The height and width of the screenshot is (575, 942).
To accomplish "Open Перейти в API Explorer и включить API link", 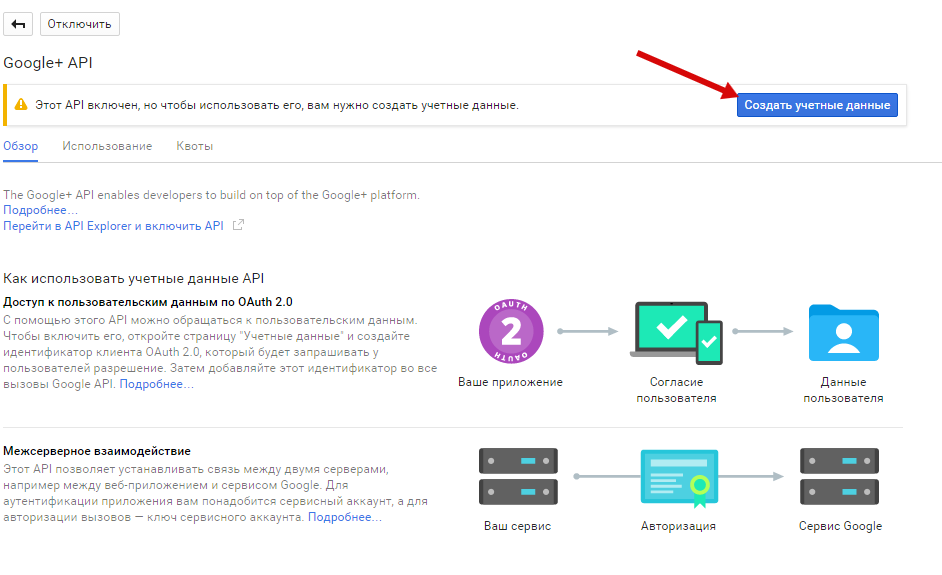I will [x=114, y=226].
